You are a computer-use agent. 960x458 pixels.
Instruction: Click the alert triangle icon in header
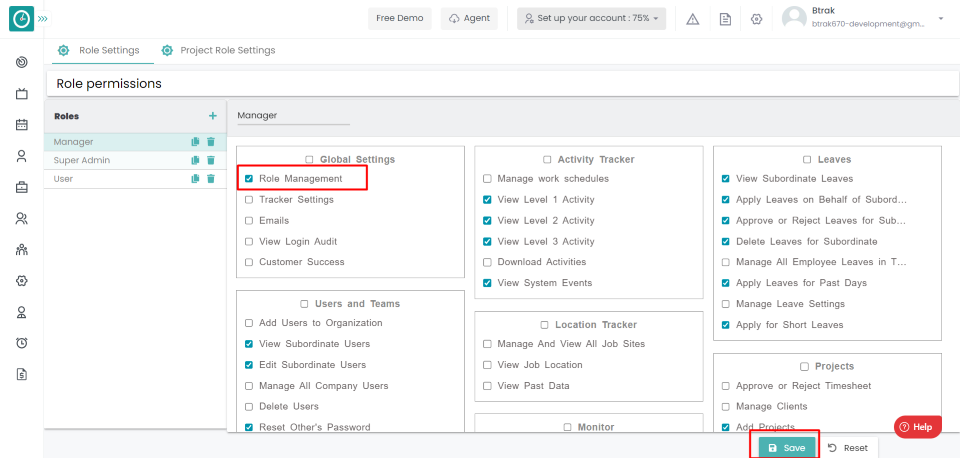(692, 19)
